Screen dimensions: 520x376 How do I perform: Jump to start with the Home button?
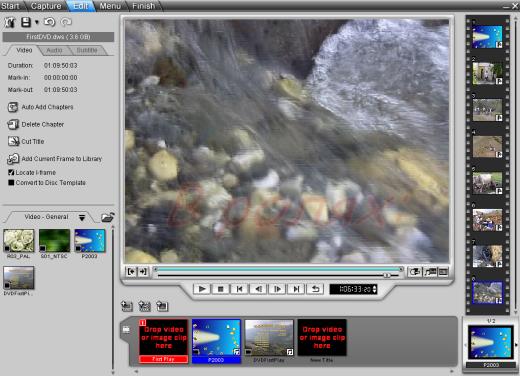coord(239,289)
